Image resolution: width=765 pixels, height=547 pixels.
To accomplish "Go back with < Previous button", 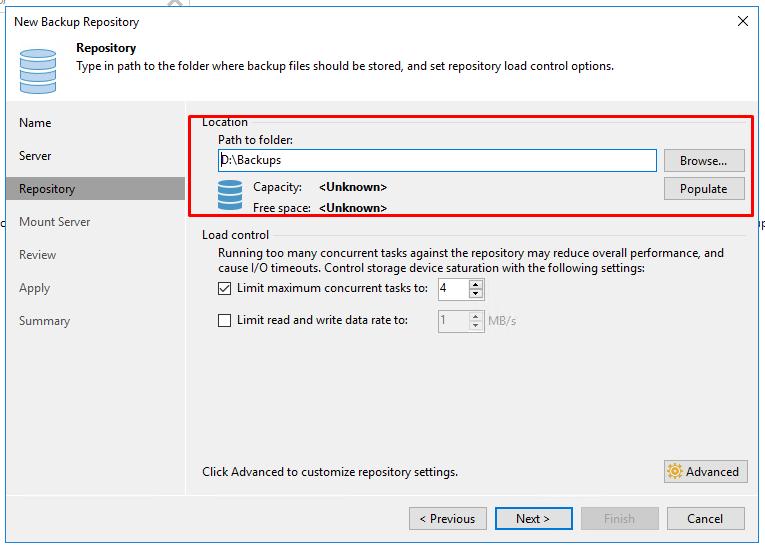I will pyautogui.click(x=447, y=518).
